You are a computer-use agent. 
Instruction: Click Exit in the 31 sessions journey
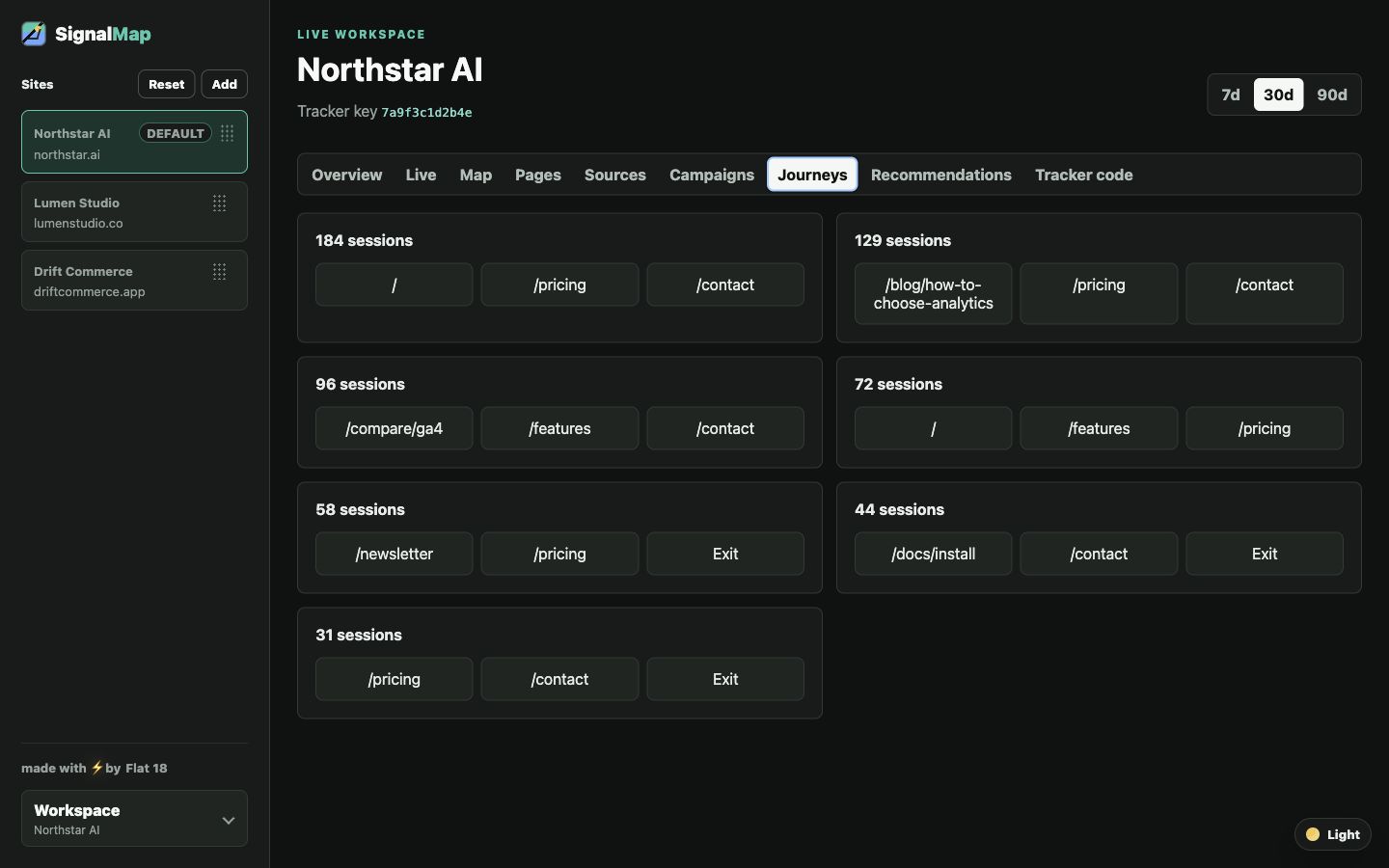725,679
